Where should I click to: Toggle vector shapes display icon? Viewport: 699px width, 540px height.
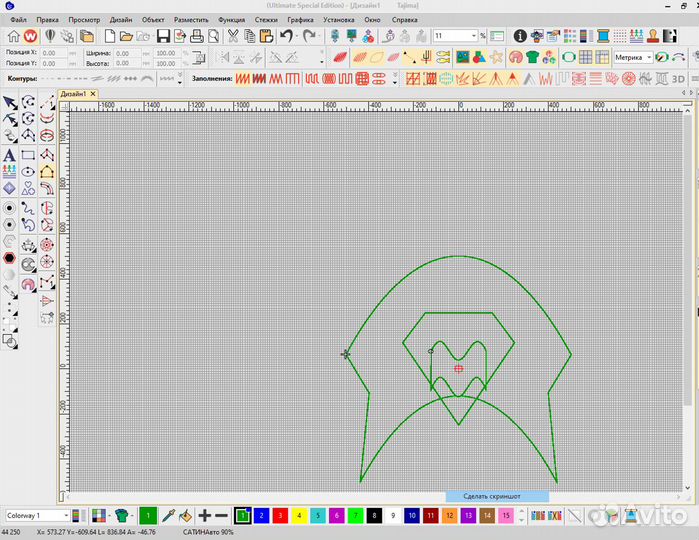479,57
